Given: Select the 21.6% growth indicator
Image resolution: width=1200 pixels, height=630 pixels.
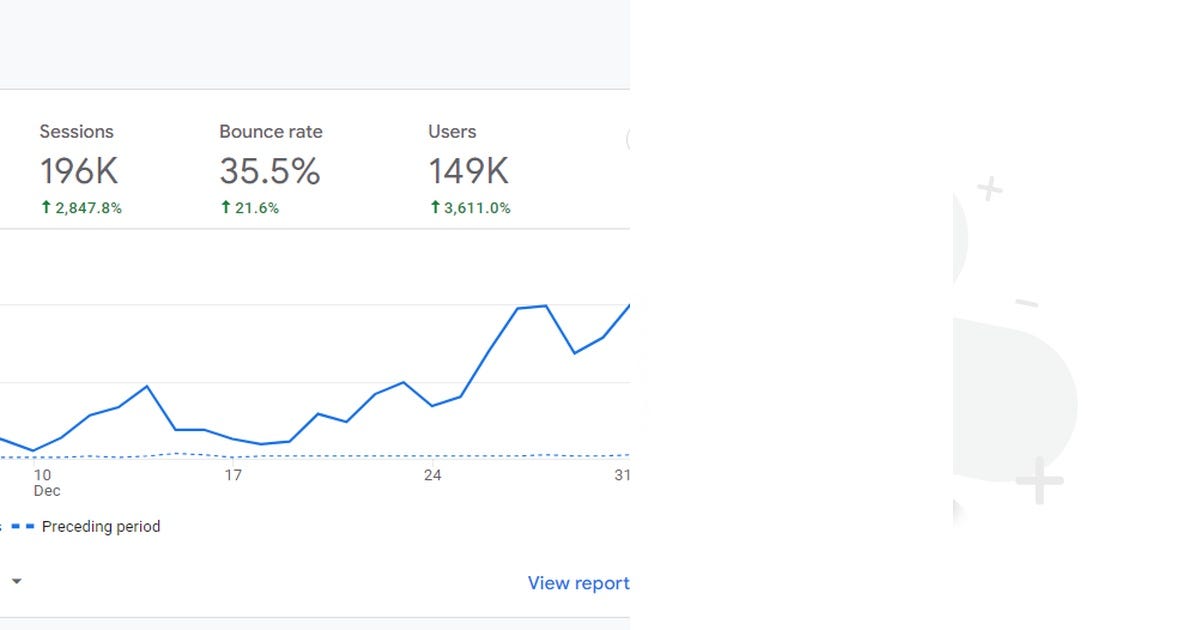Looking at the screenshot, I should click(249, 208).
